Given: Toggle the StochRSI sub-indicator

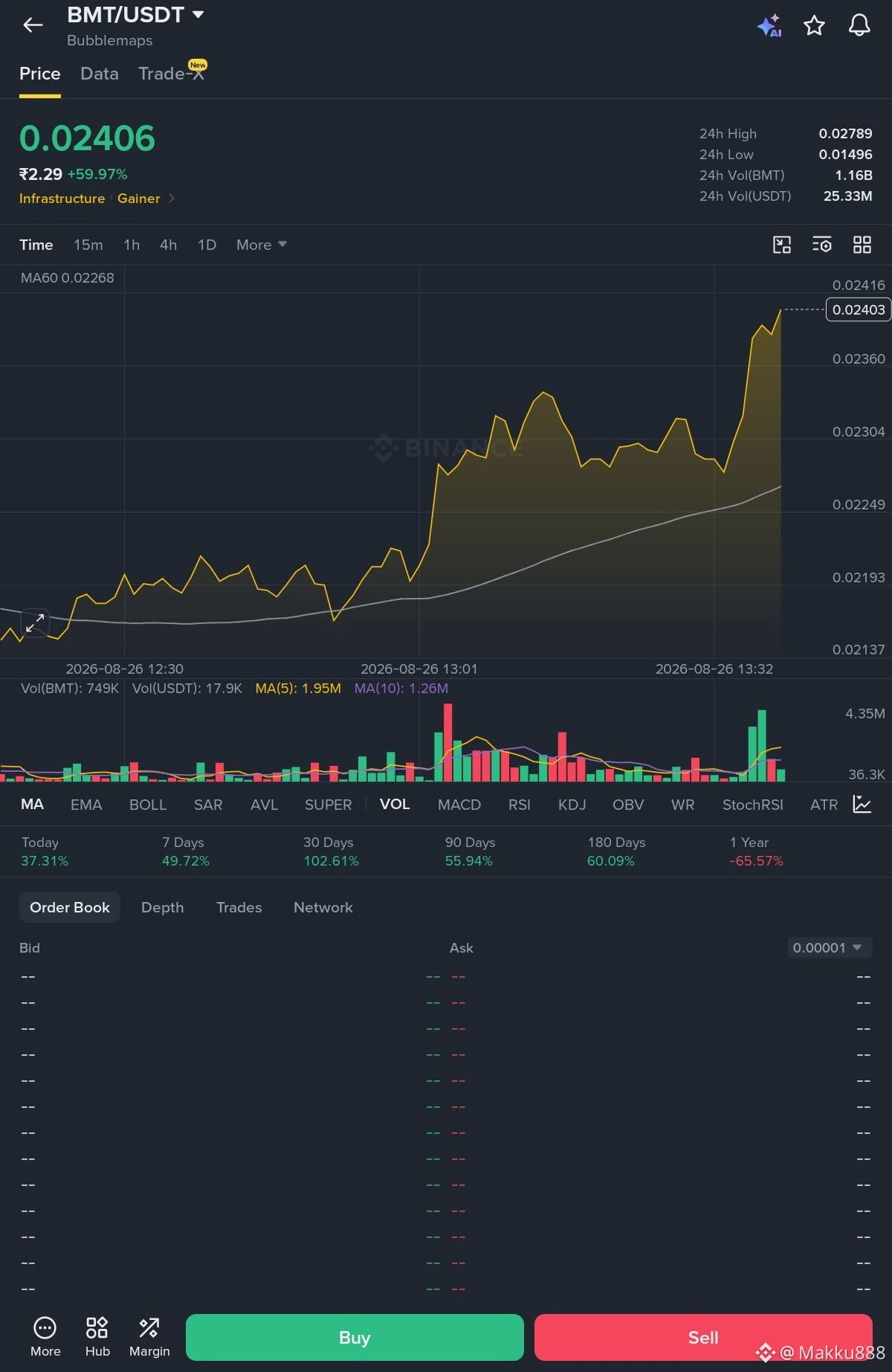Looking at the screenshot, I should point(753,805).
